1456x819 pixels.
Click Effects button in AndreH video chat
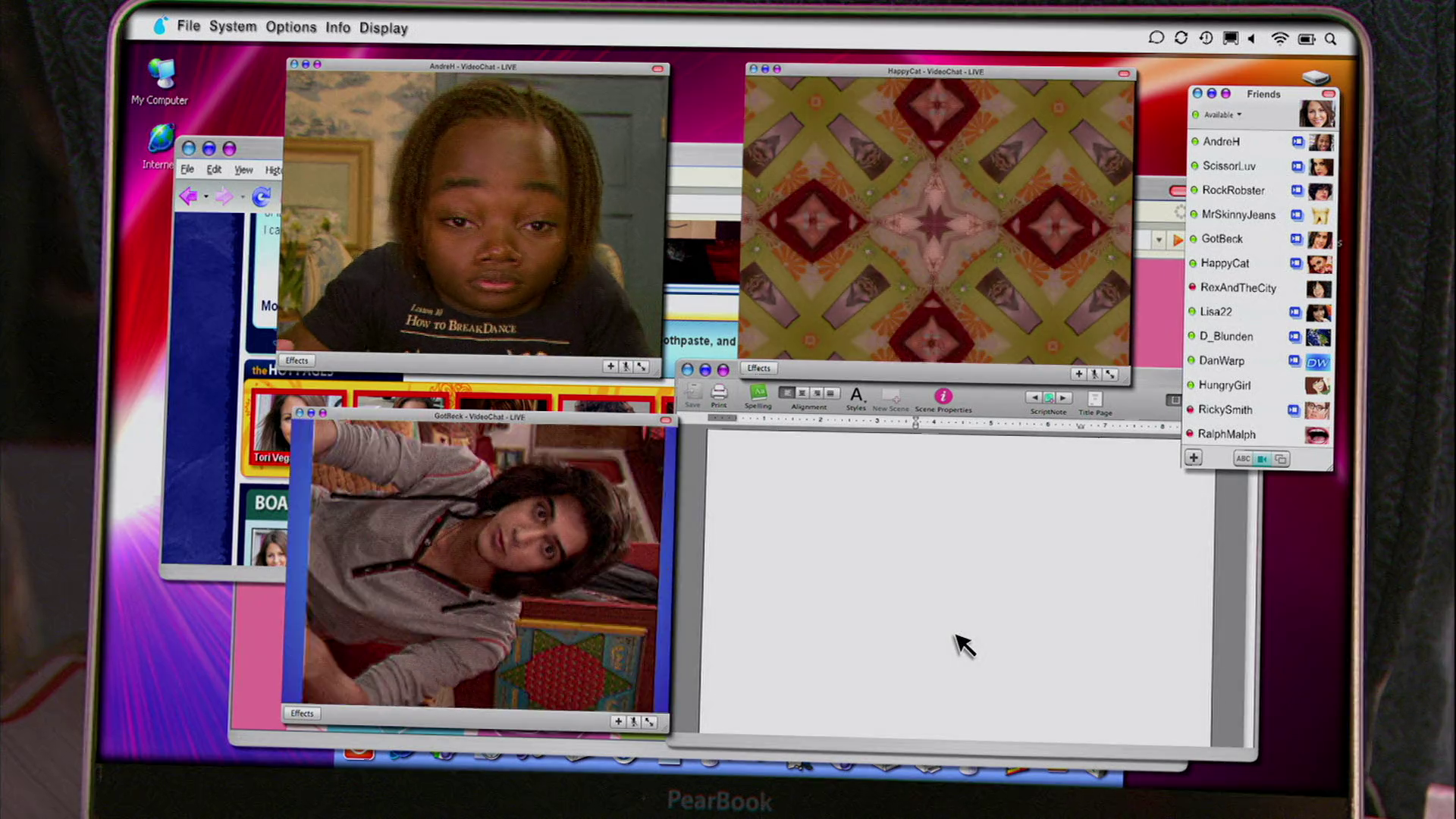(297, 361)
